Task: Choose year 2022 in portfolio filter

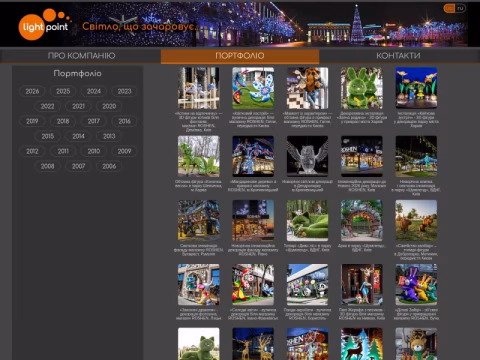Action: click(47, 106)
